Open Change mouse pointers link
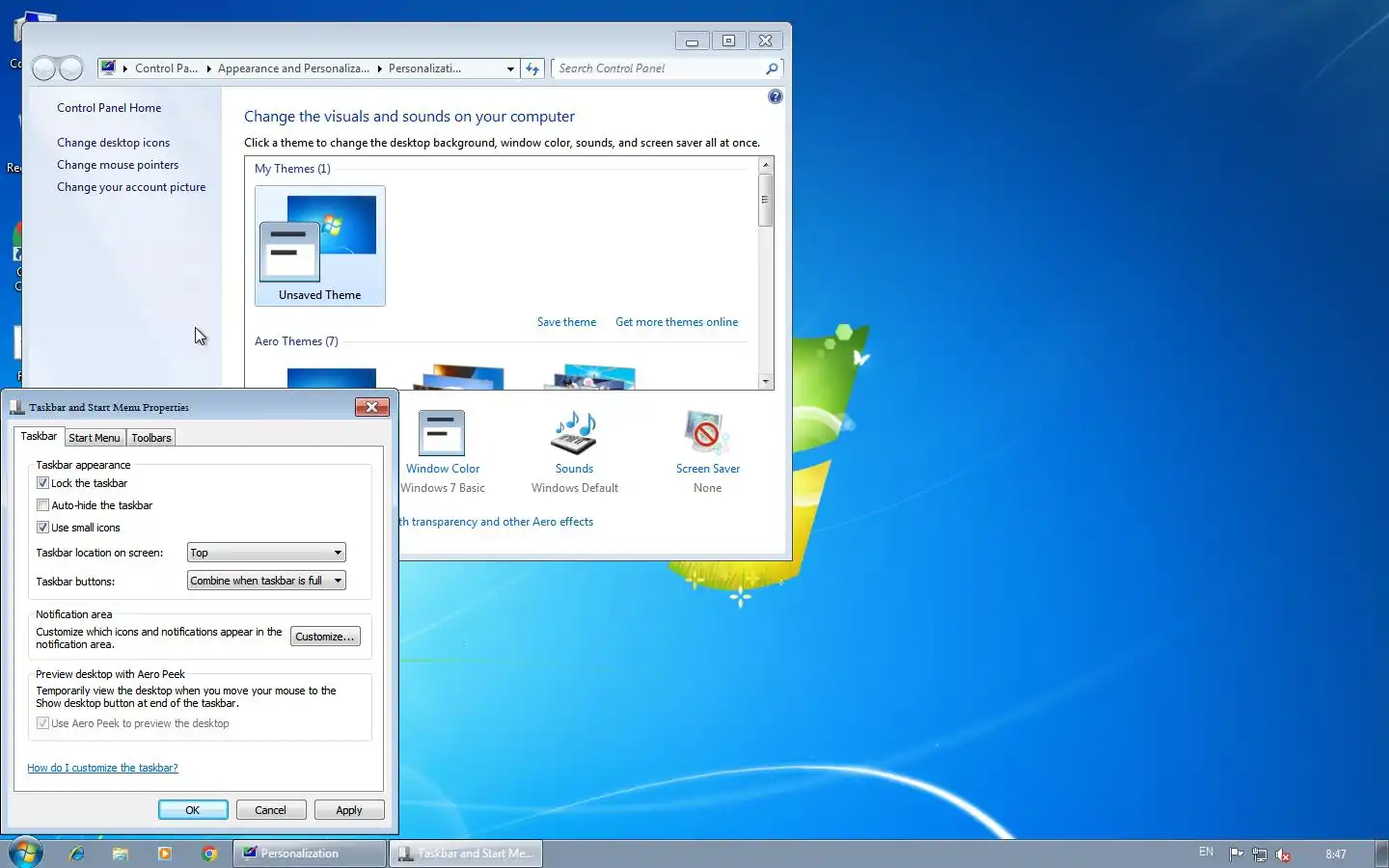The image size is (1389, 868). coord(118,165)
